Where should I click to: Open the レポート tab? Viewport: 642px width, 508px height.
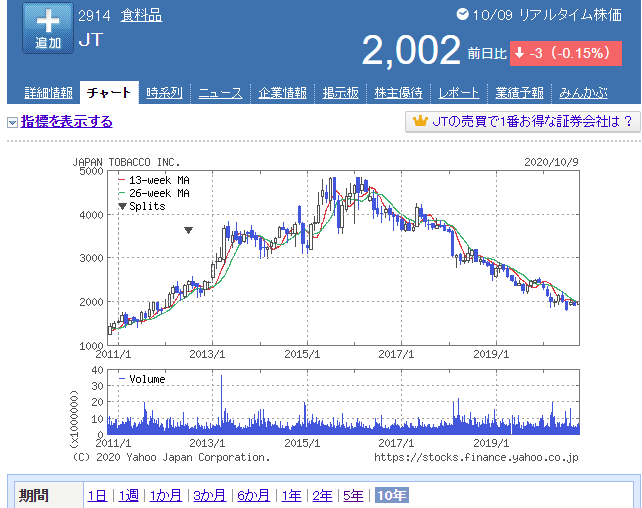(x=459, y=93)
